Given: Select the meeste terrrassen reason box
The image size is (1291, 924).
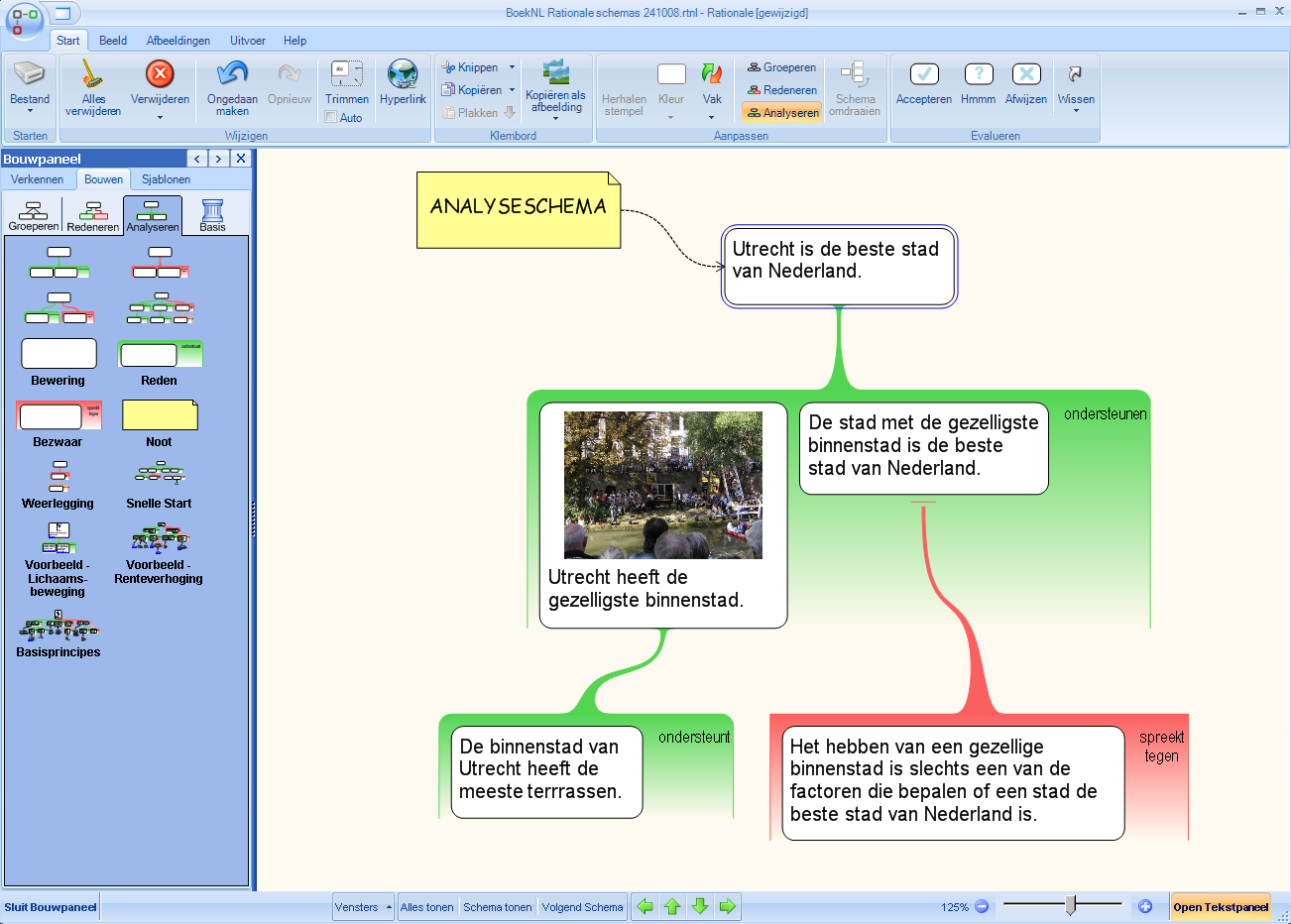Looking at the screenshot, I should coord(546,772).
